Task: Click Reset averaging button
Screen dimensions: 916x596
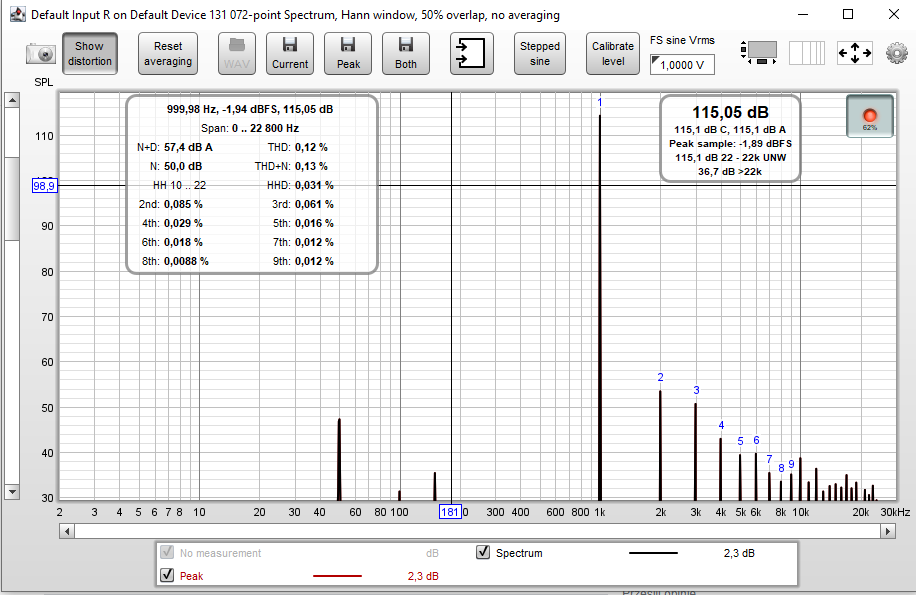Action: (x=168, y=54)
